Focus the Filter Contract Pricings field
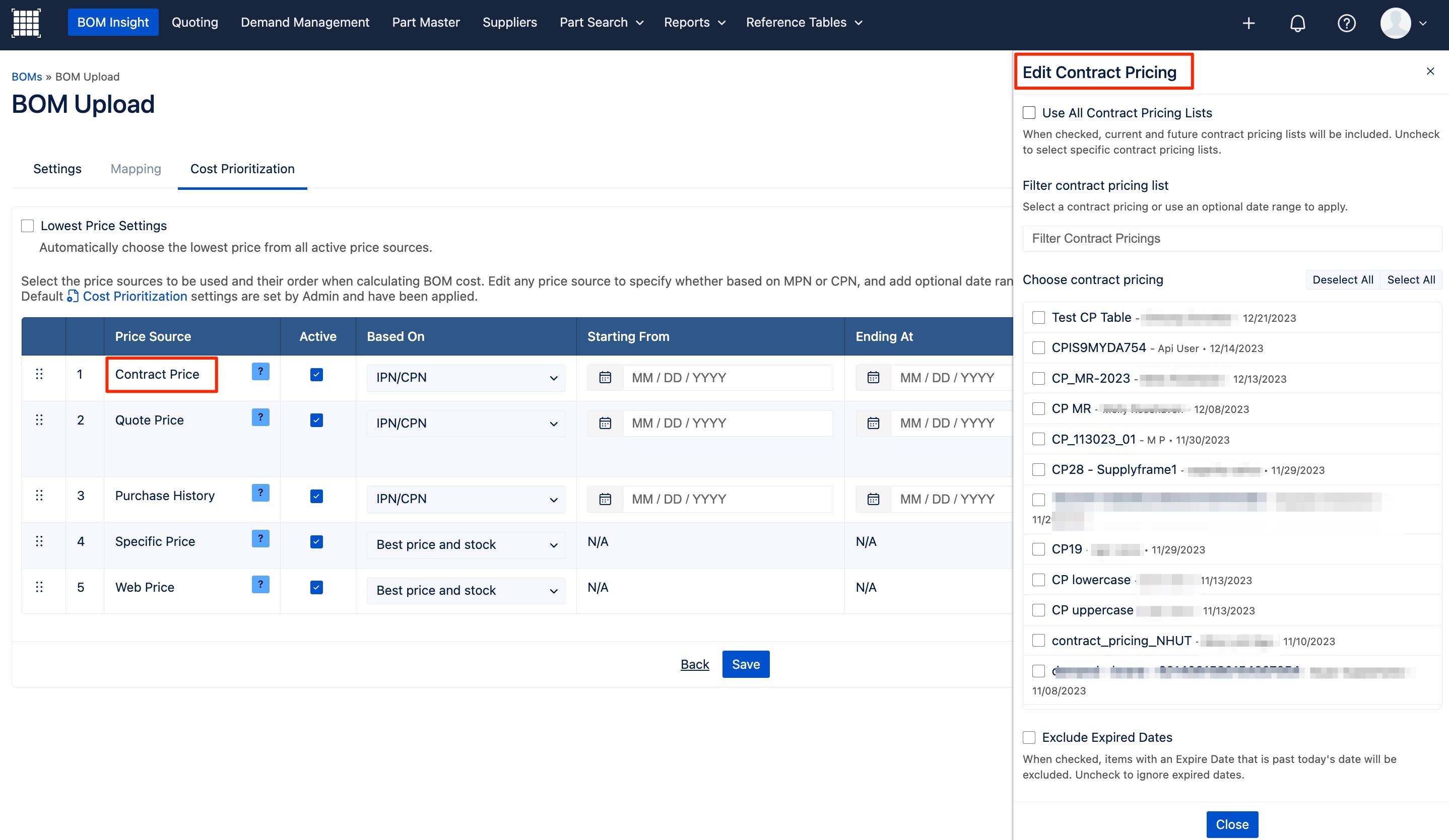1449x840 pixels. coord(1232,238)
